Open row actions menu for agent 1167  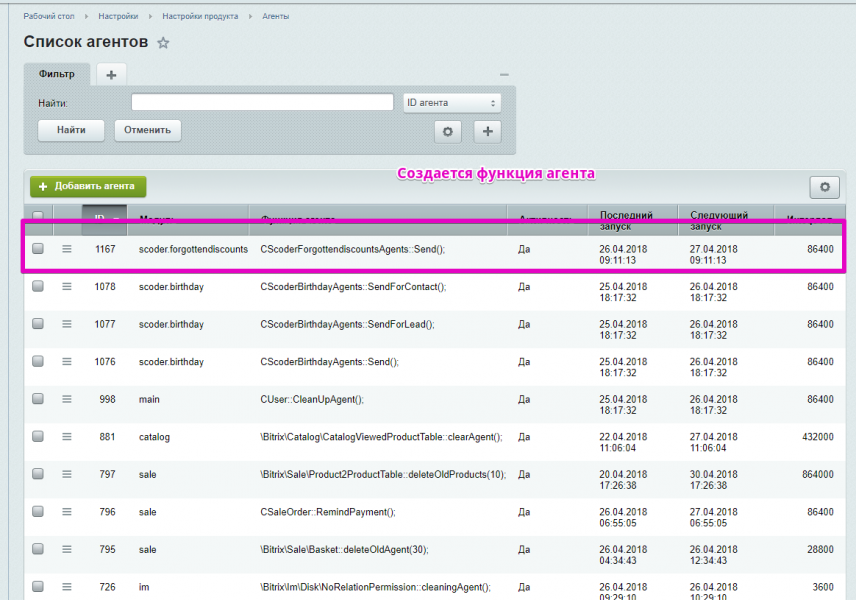click(x=67, y=249)
